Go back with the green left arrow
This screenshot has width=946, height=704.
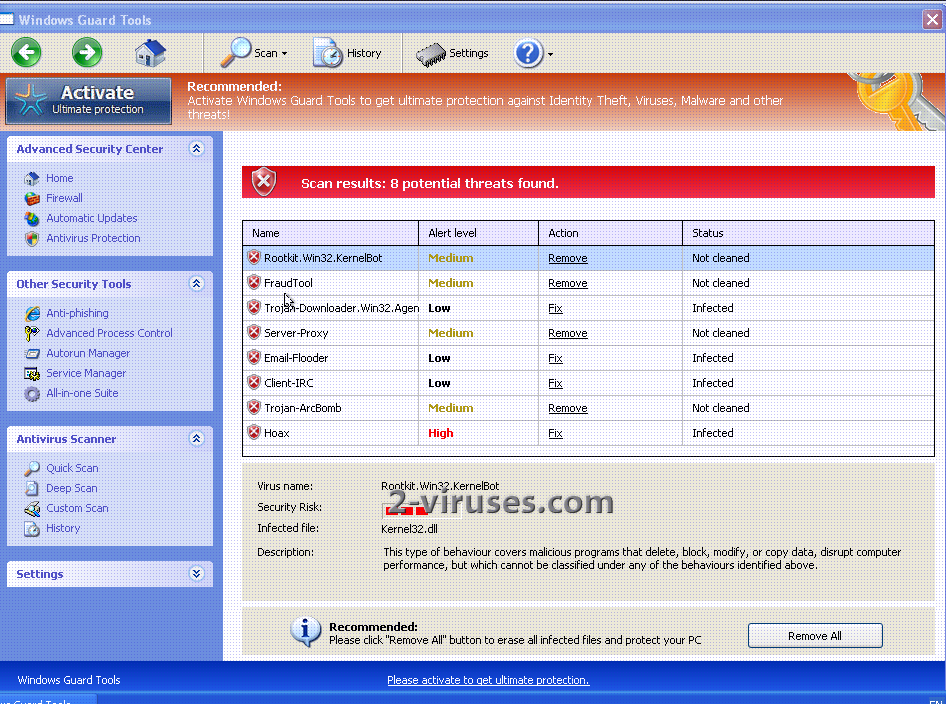[x=26, y=52]
